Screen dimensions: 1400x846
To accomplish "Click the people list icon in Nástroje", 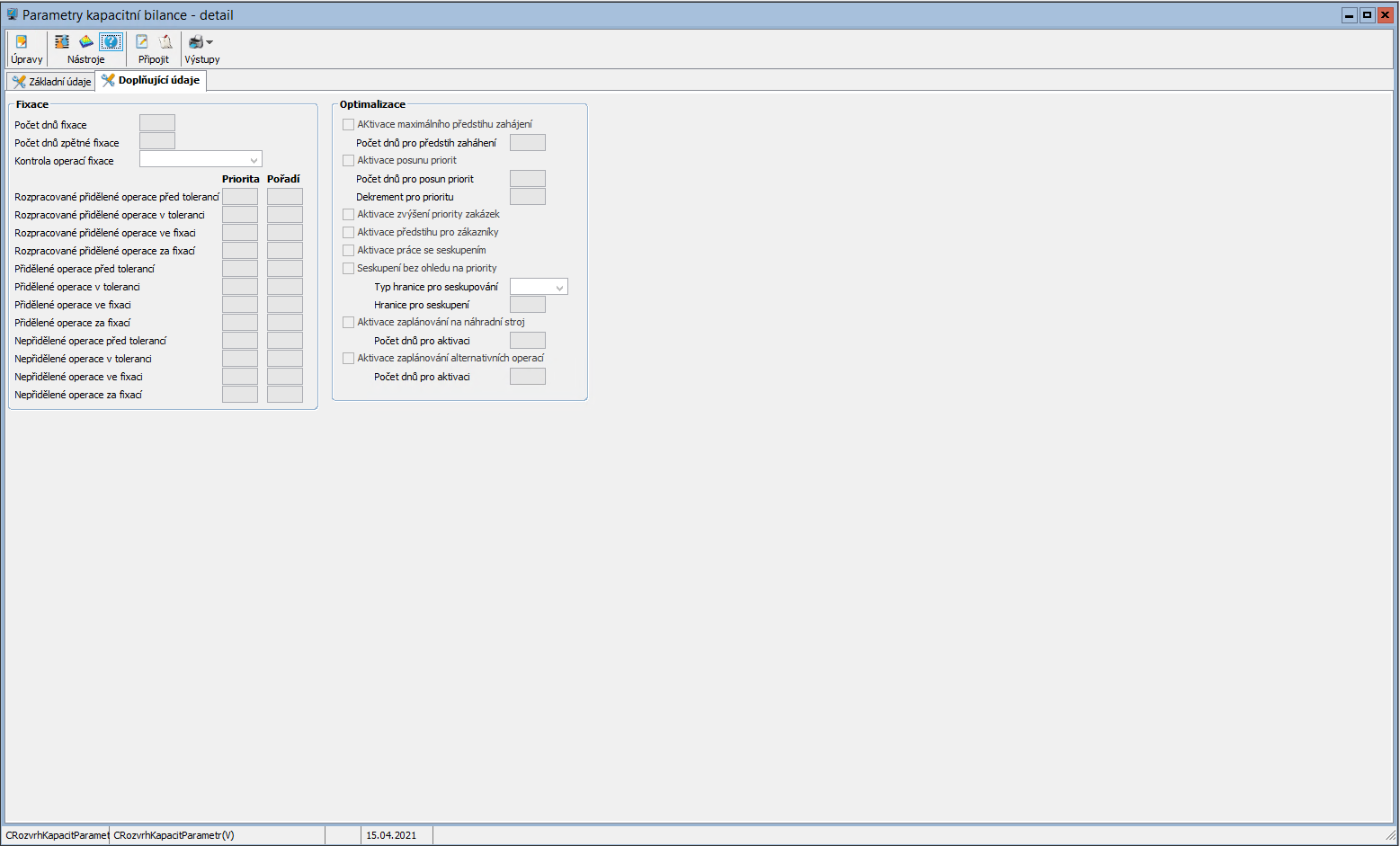I will tap(62, 42).
